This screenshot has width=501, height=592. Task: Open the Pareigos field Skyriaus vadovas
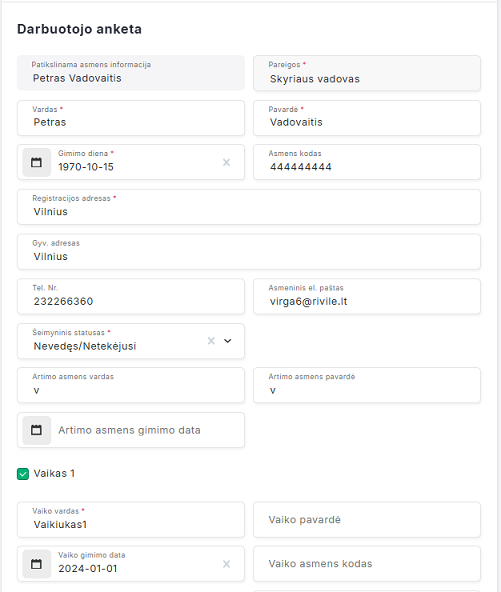(x=367, y=73)
